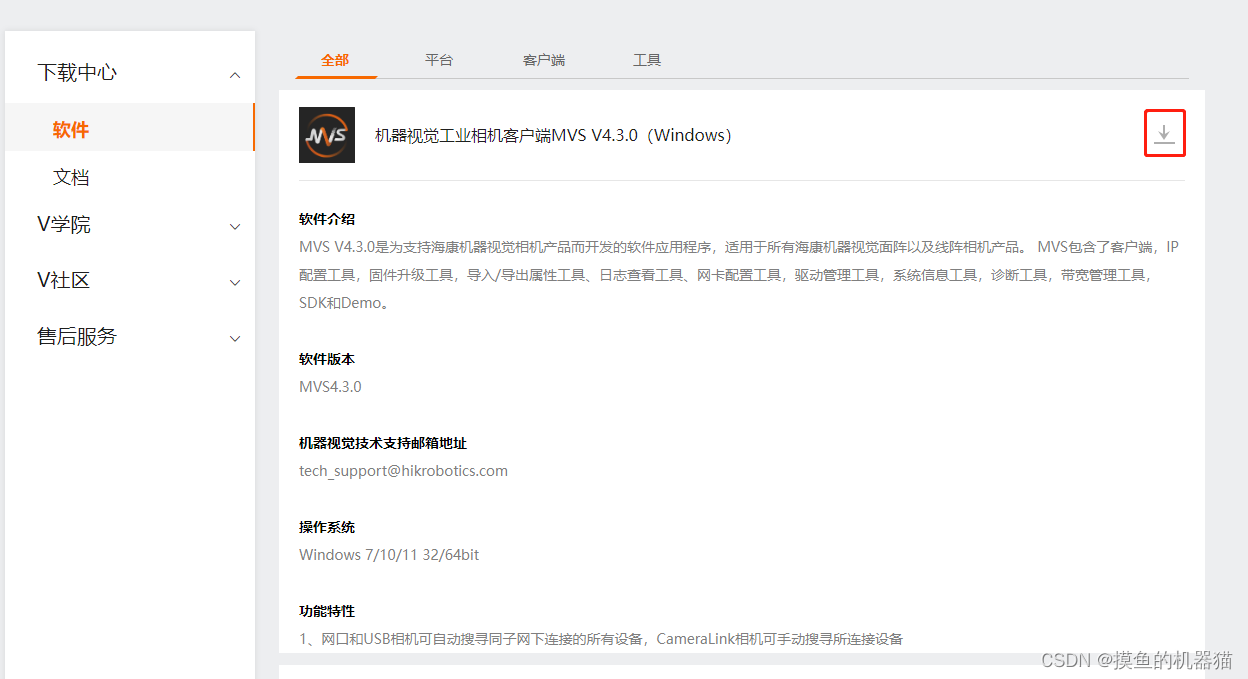Click the 软件介绍 heading
This screenshot has height=679, width=1248.
pyautogui.click(x=327, y=219)
